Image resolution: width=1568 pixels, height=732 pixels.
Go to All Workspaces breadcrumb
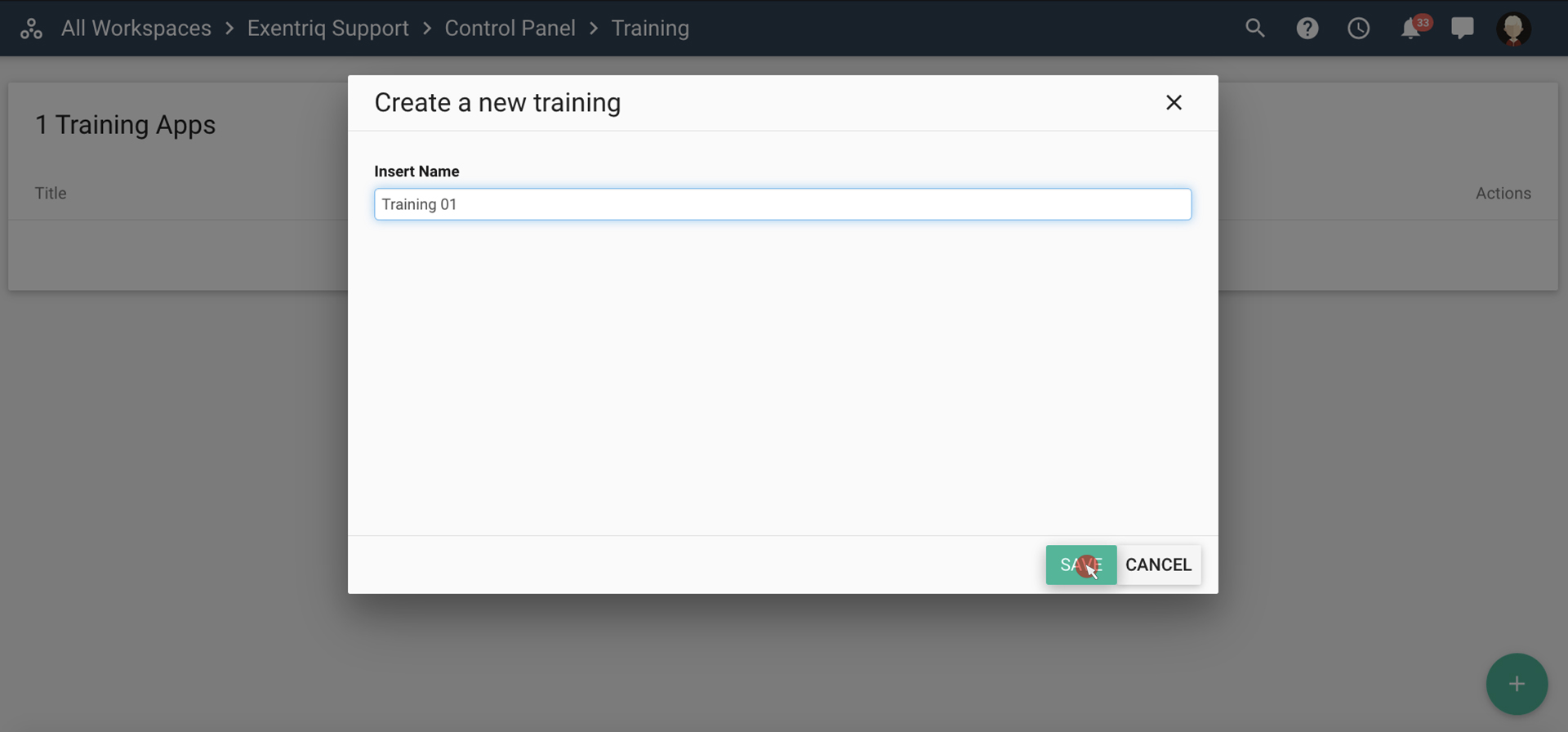136,29
